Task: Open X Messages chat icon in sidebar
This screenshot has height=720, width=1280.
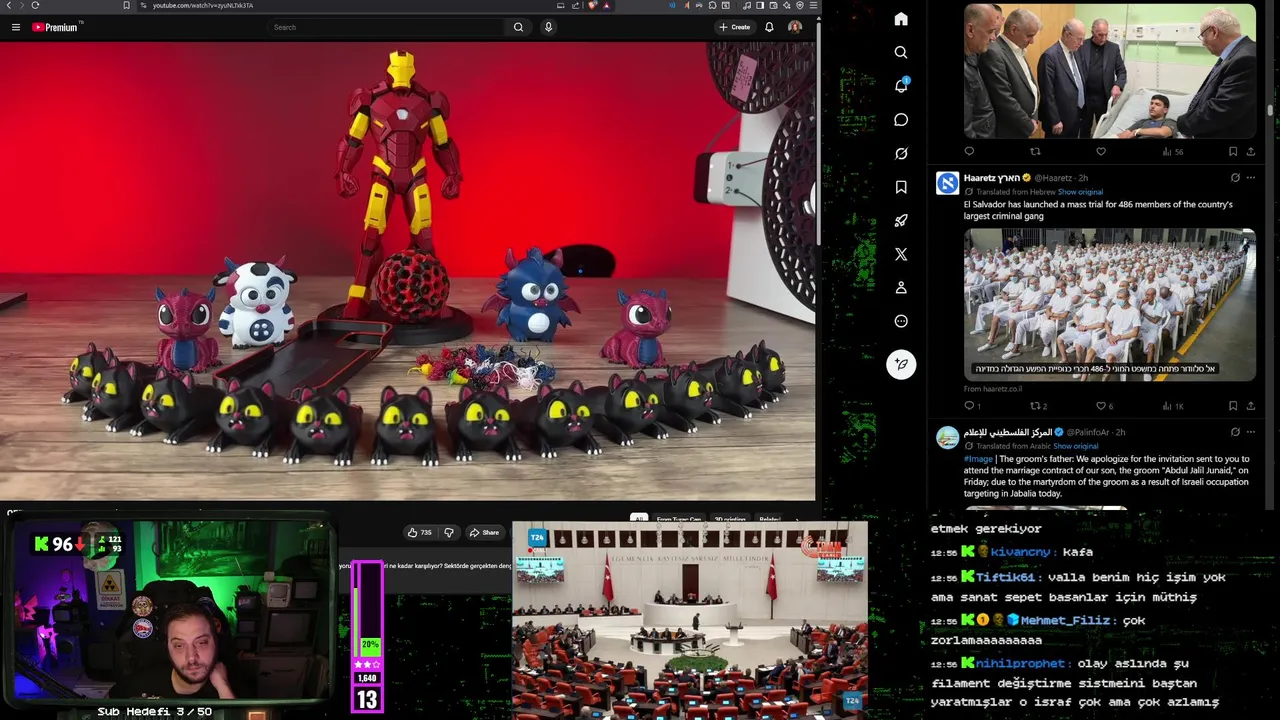Action: coord(901,120)
